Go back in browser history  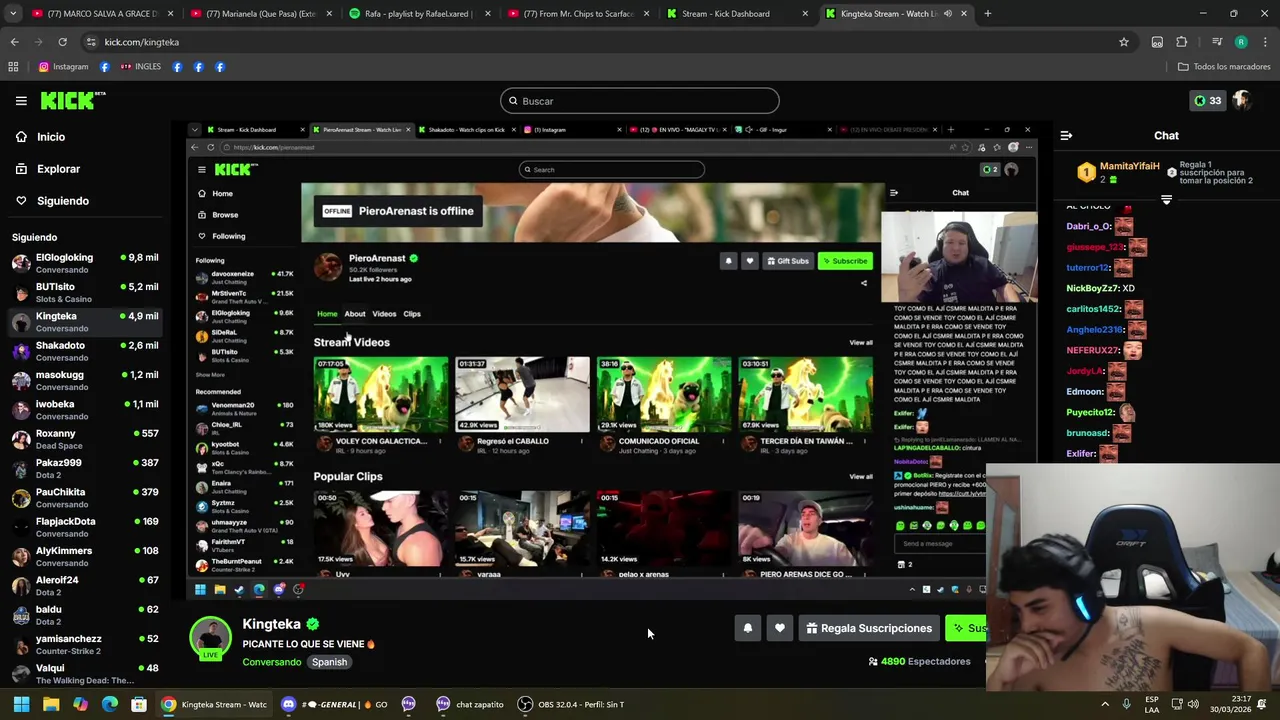click(14, 42)
